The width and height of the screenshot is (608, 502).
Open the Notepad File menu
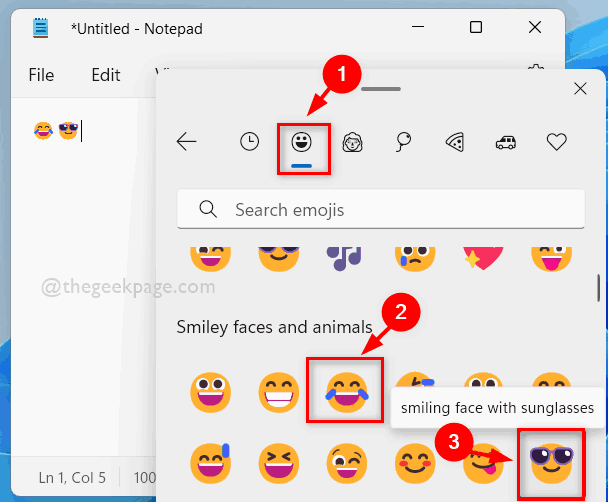tap(41, 75)
